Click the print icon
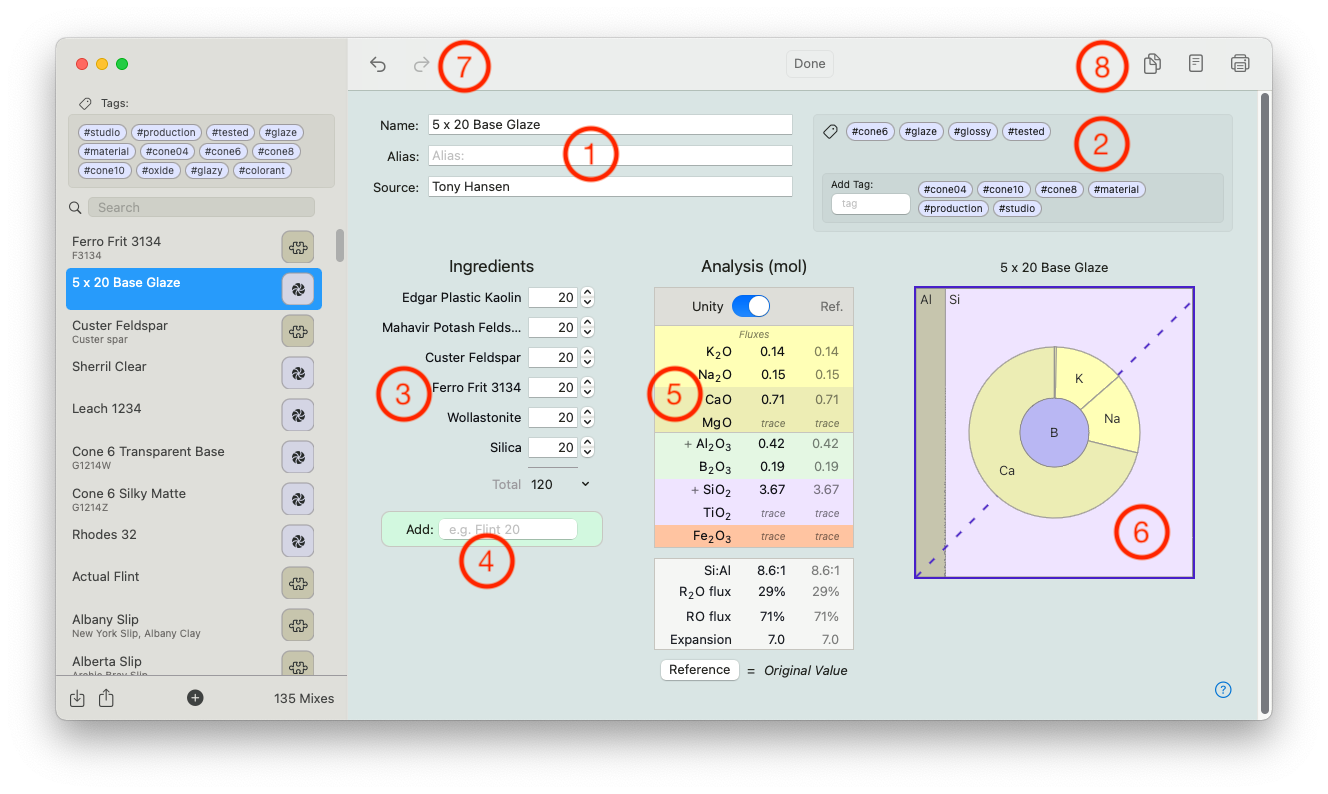The height and width of the screenshot is (794, 1328). point(1240,64)
